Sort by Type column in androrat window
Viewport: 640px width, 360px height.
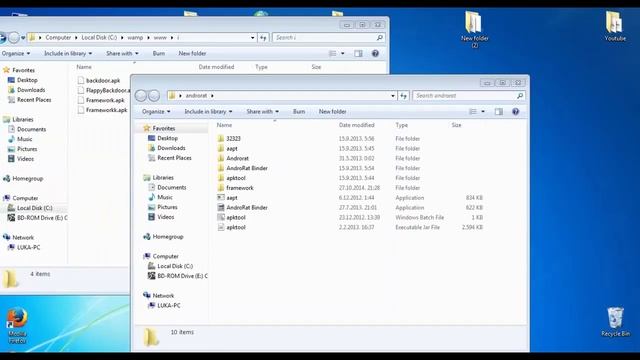(401, 125)
